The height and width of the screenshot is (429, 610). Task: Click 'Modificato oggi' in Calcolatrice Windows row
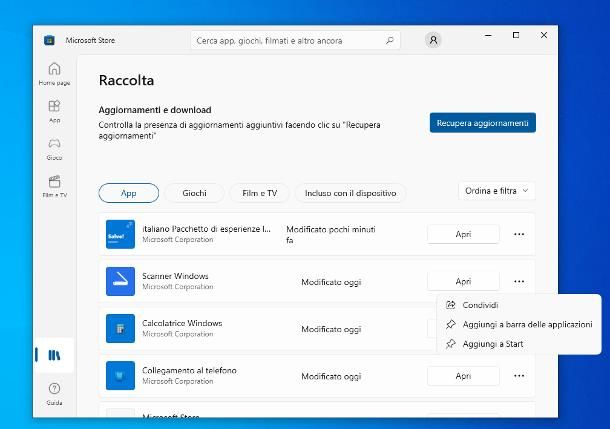(331, 329)
